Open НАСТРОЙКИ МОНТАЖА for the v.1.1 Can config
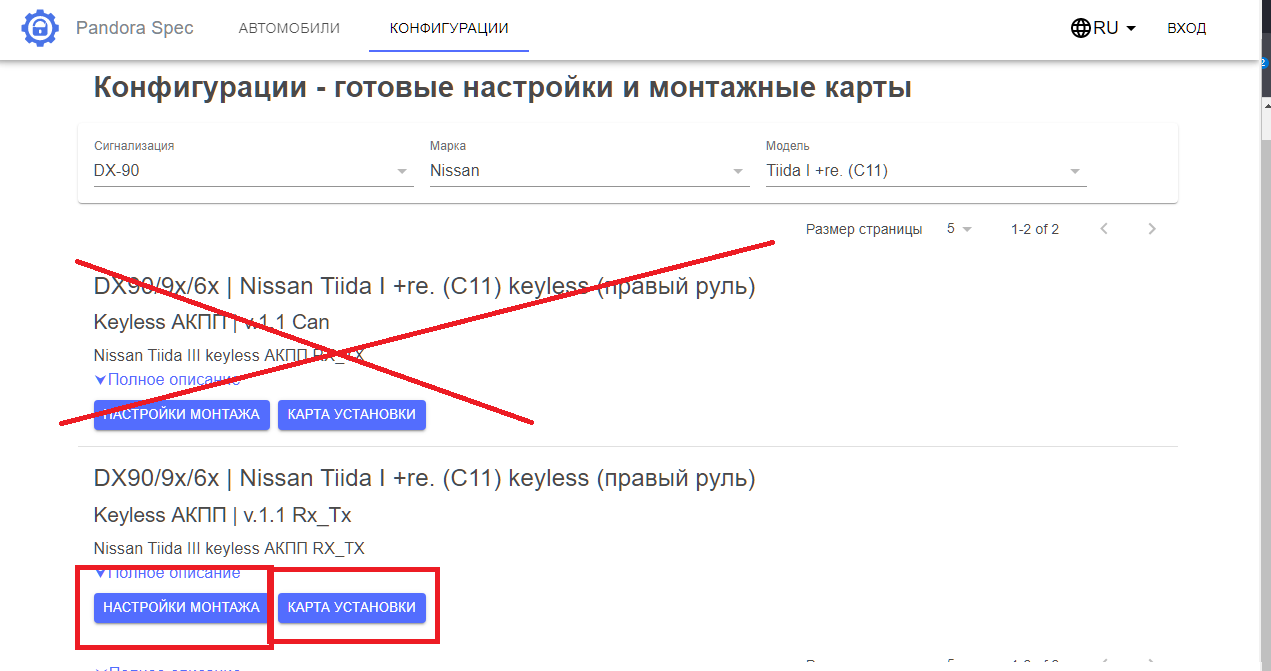The image size is (1271, 671). coord(181,414)
